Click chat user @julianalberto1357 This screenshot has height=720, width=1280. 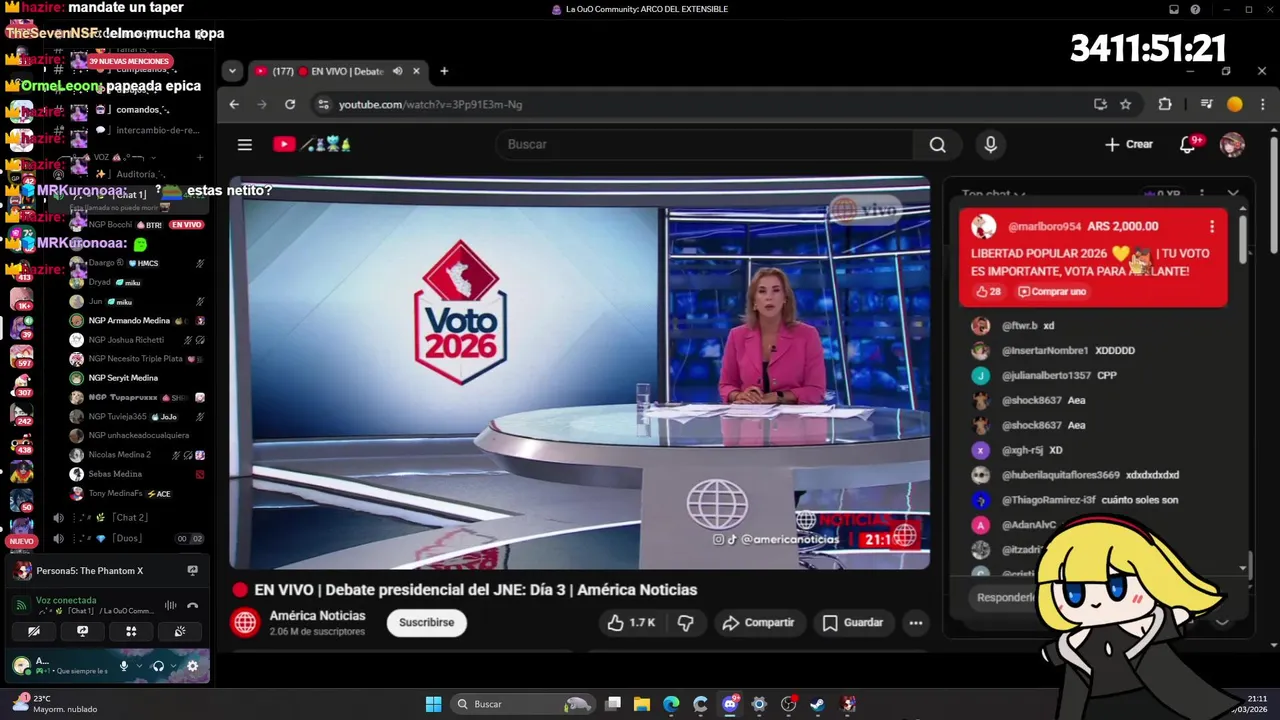click(1046, 376)
